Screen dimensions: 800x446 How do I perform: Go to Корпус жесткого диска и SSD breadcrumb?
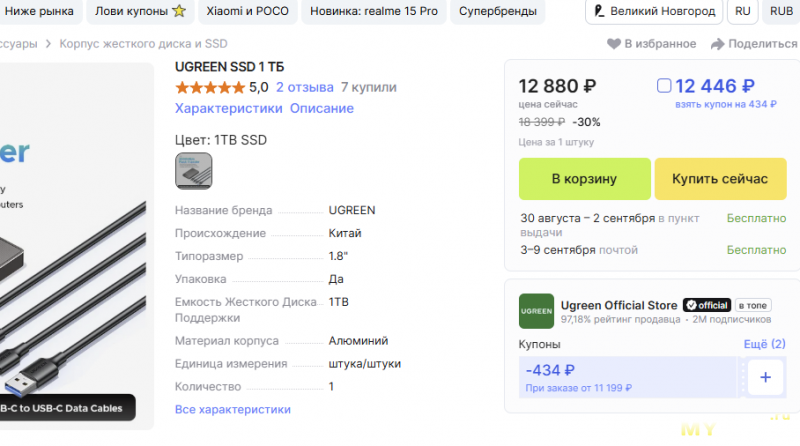[x=143, y=44]
